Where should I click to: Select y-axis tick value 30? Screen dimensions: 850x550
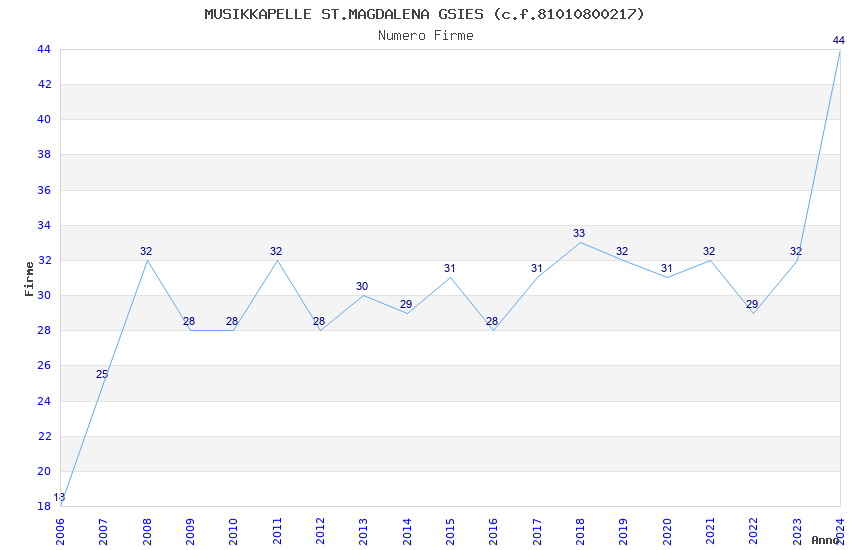44,295
